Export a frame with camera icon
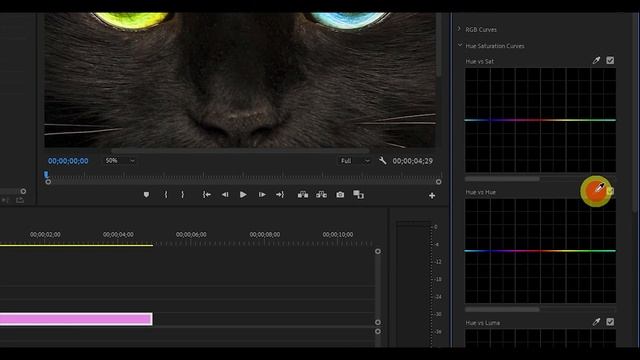The image size is (640, 360). point(340,195)
